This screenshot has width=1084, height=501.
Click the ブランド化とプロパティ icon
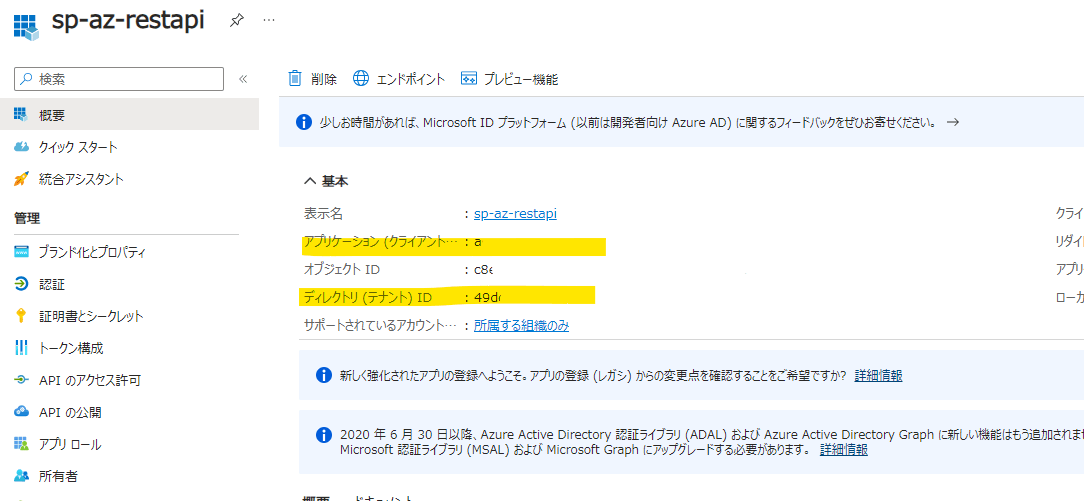[x=21, y=252]
